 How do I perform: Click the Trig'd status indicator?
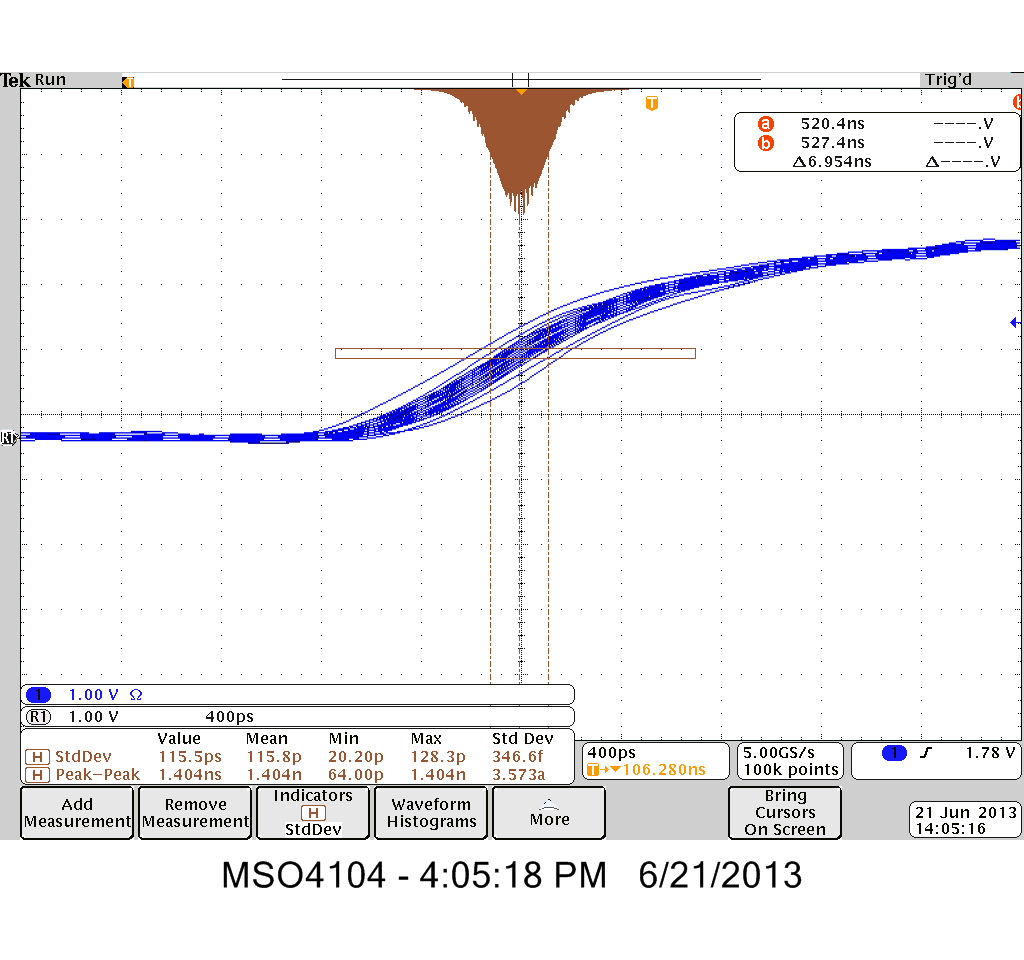(948, 79)
